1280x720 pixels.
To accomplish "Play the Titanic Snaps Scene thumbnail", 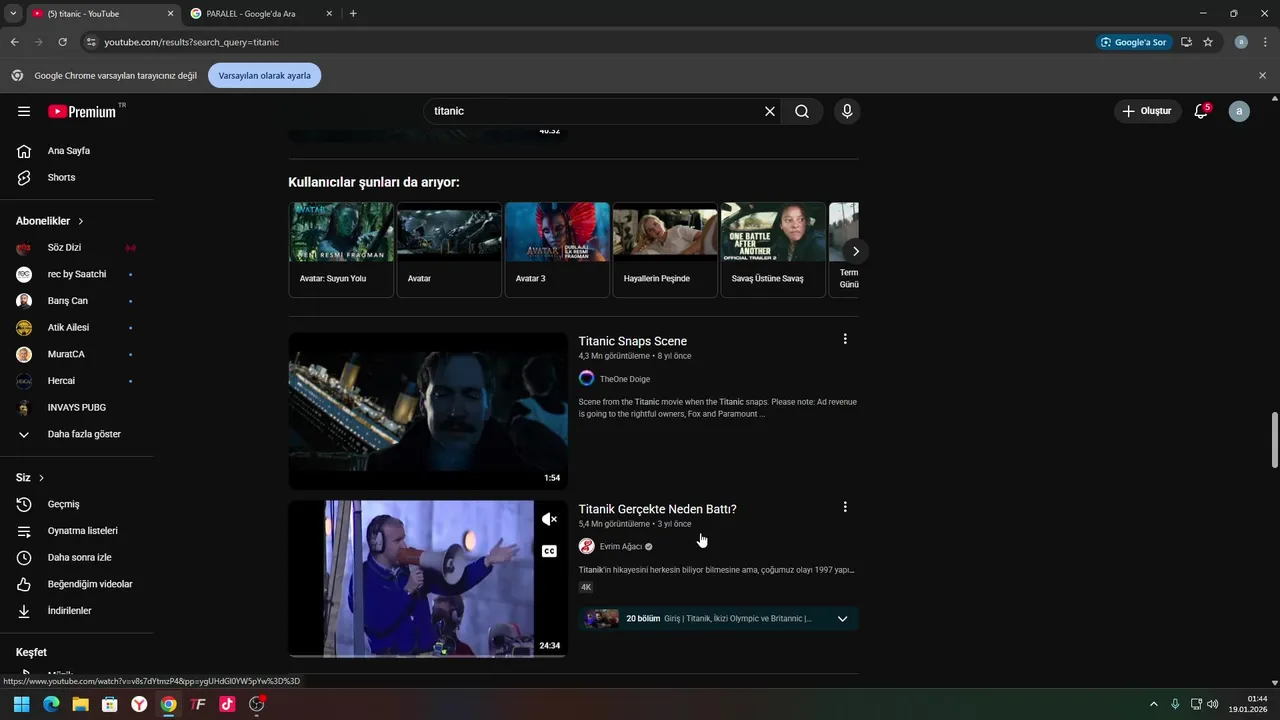I will click(x=428, y=411).
